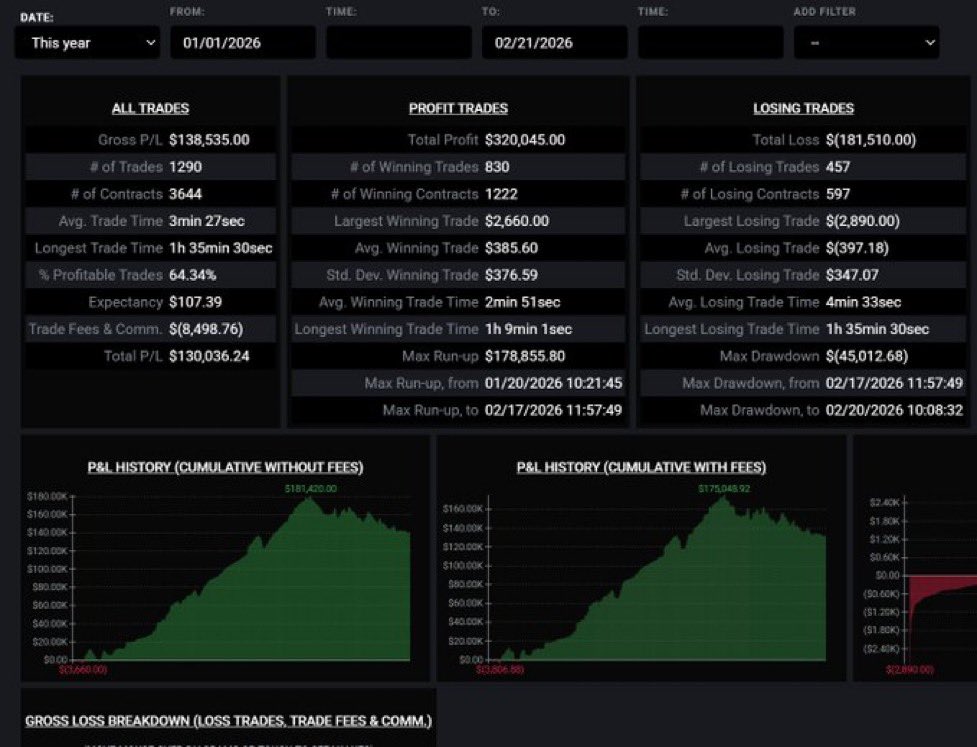
Task: Select the Max Run-up value $178,855.80
Action: pyautogui.click(x=525, y=356)
